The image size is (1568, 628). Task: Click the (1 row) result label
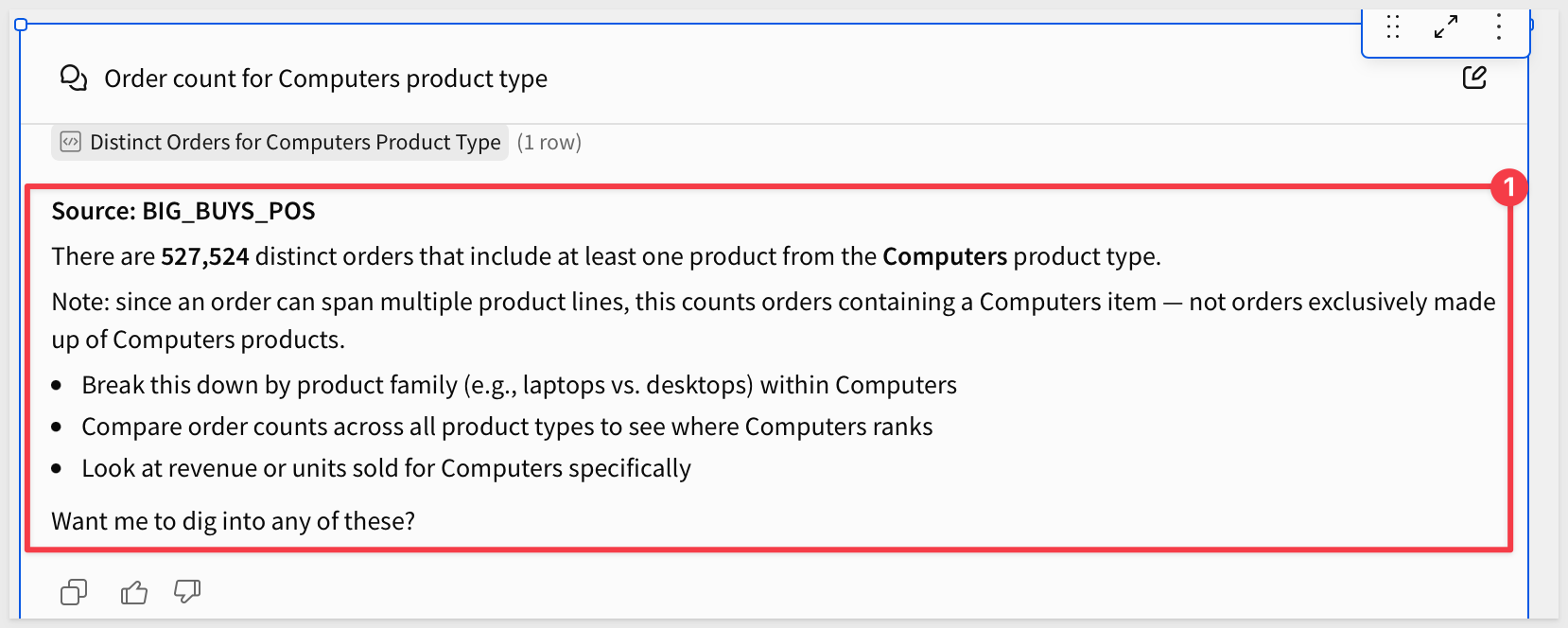click(x=549, y=142)
